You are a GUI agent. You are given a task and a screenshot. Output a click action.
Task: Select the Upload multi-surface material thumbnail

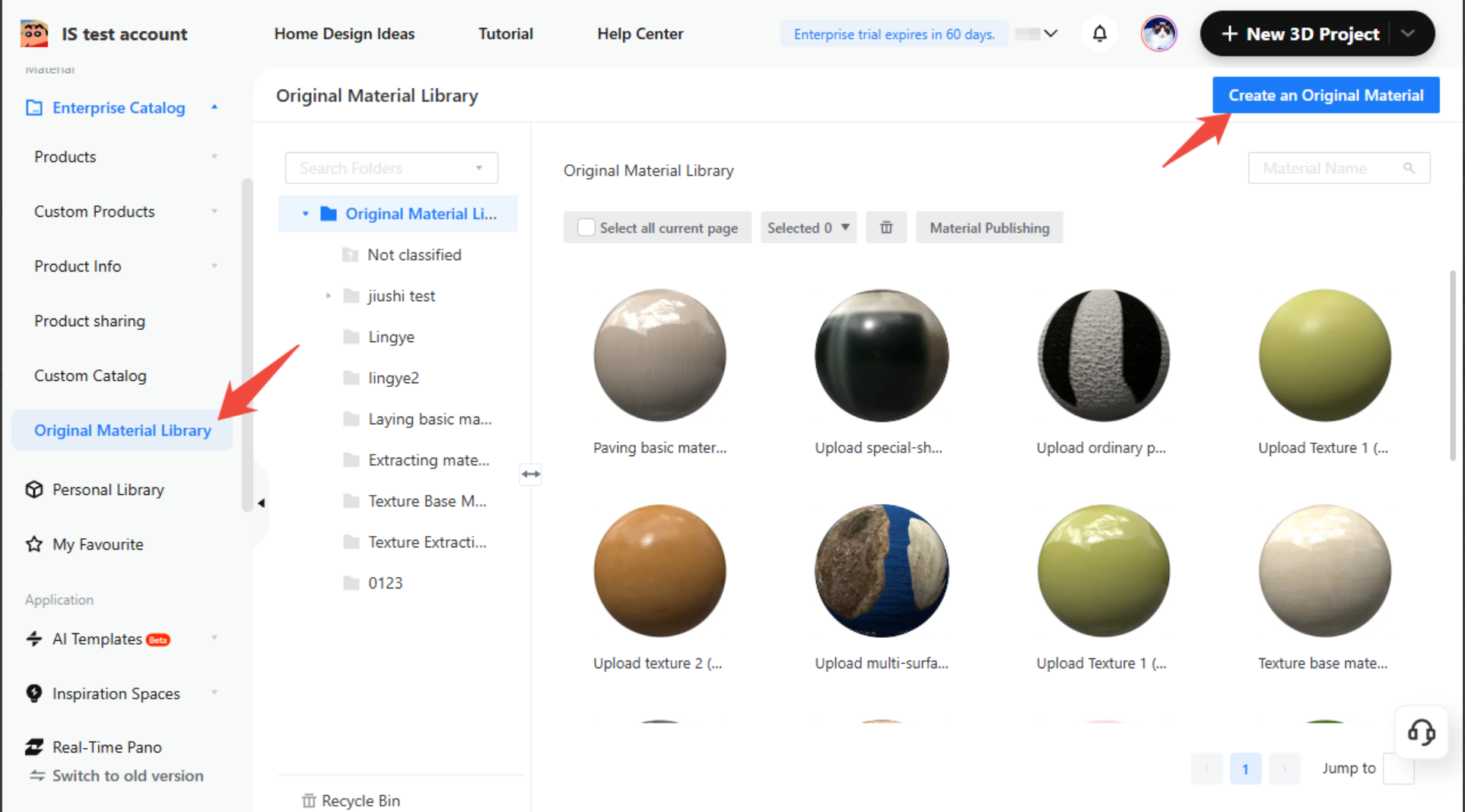tap(881, 570)
